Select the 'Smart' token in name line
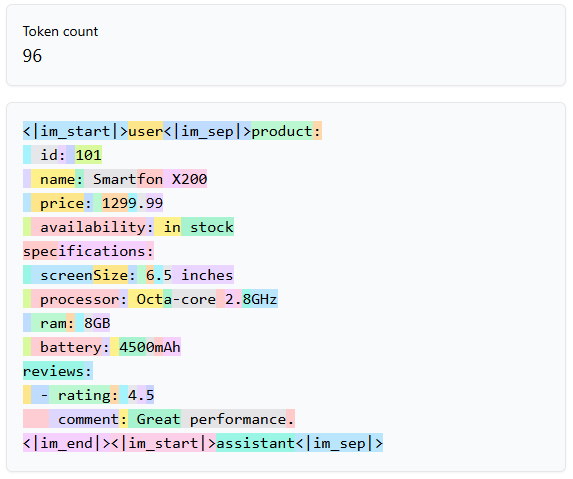 coord(111,179)
